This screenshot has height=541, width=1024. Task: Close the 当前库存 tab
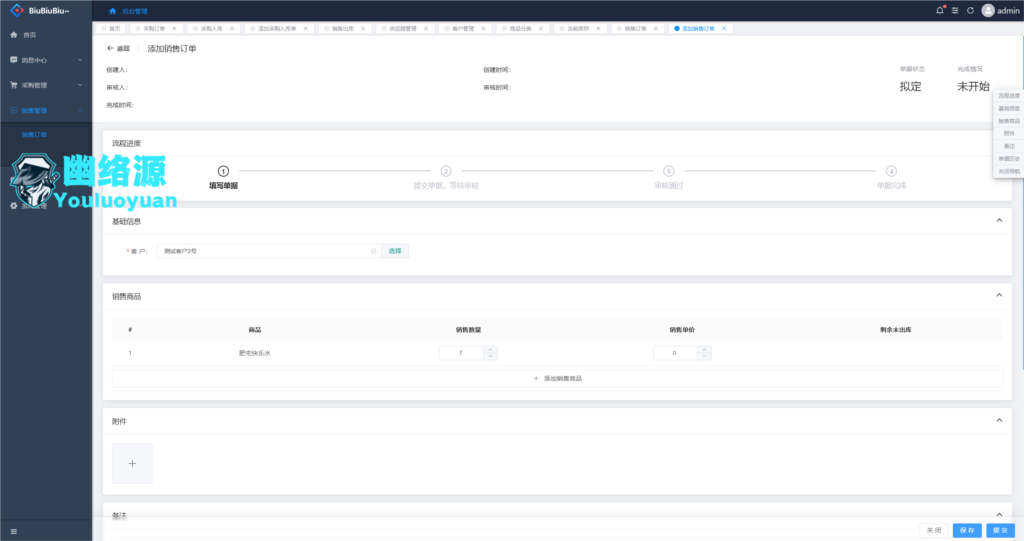tap(598, 29)
